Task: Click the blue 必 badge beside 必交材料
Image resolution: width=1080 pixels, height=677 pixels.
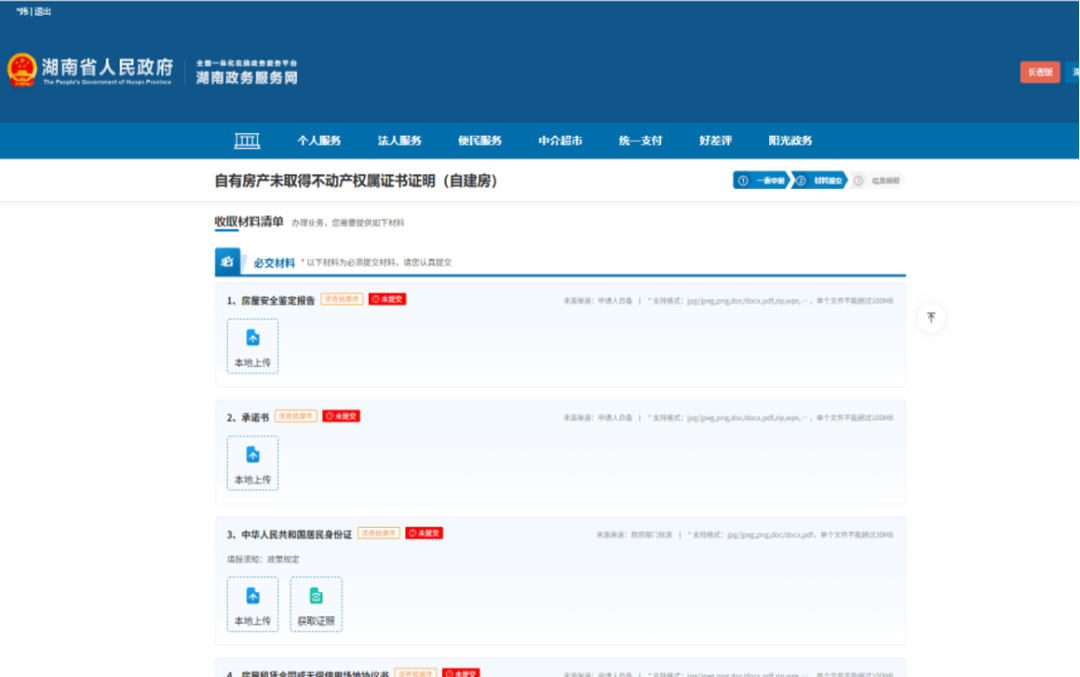Action: [x=225, y=259]
